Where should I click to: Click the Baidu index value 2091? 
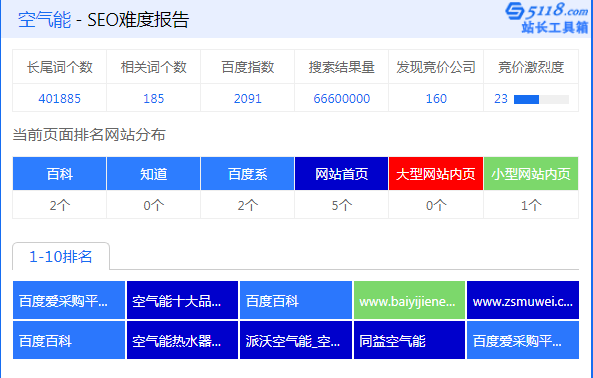click(248, 99)
